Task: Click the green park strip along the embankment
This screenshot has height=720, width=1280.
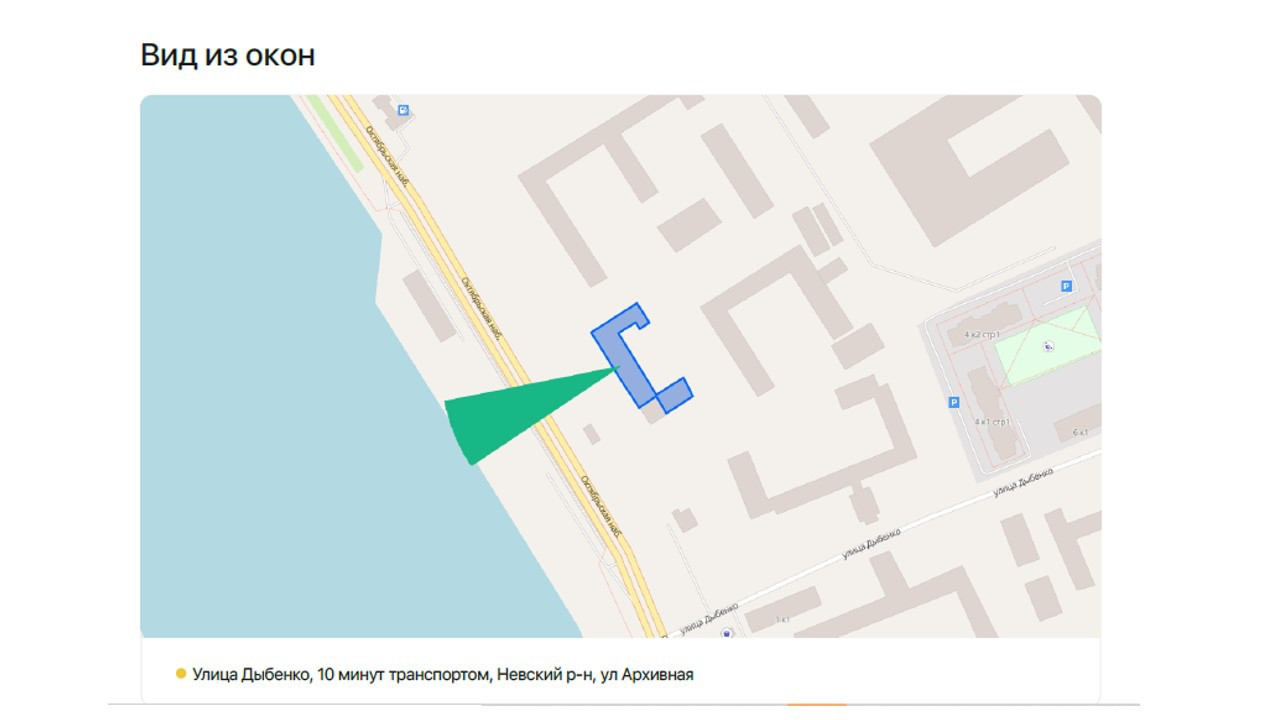Action: (335, 132)
